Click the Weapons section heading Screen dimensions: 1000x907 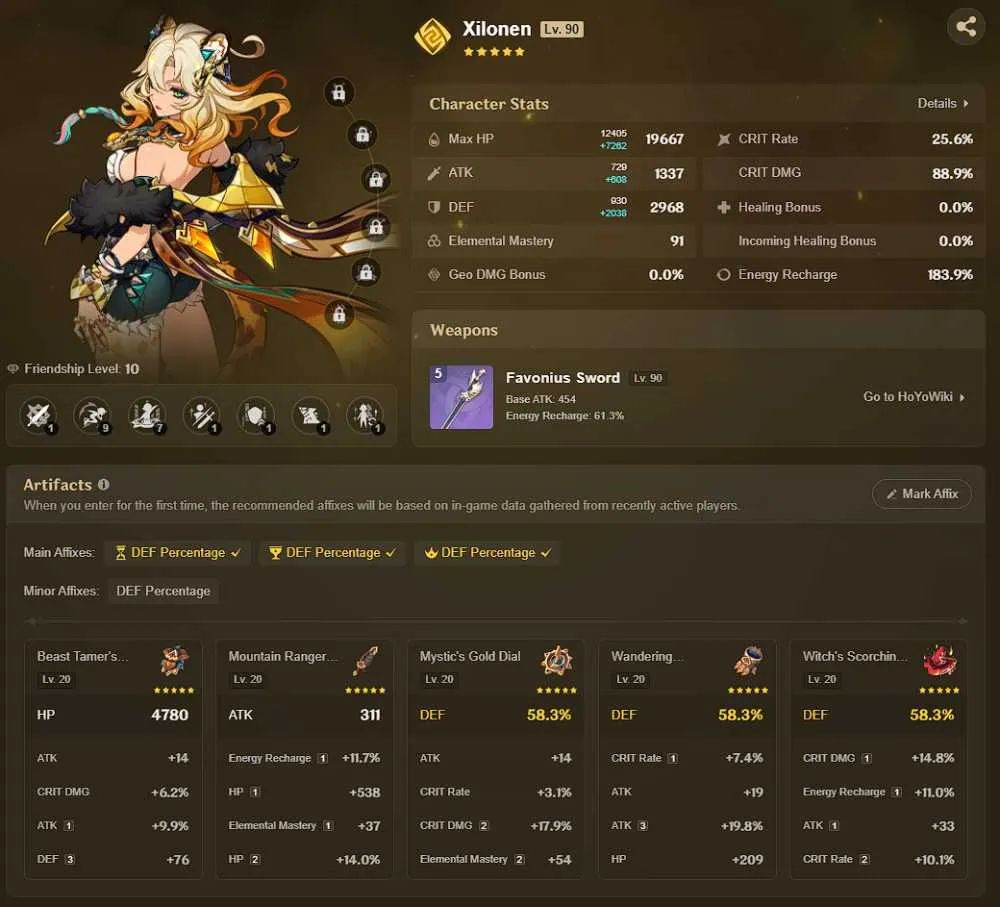click(464, 330)
